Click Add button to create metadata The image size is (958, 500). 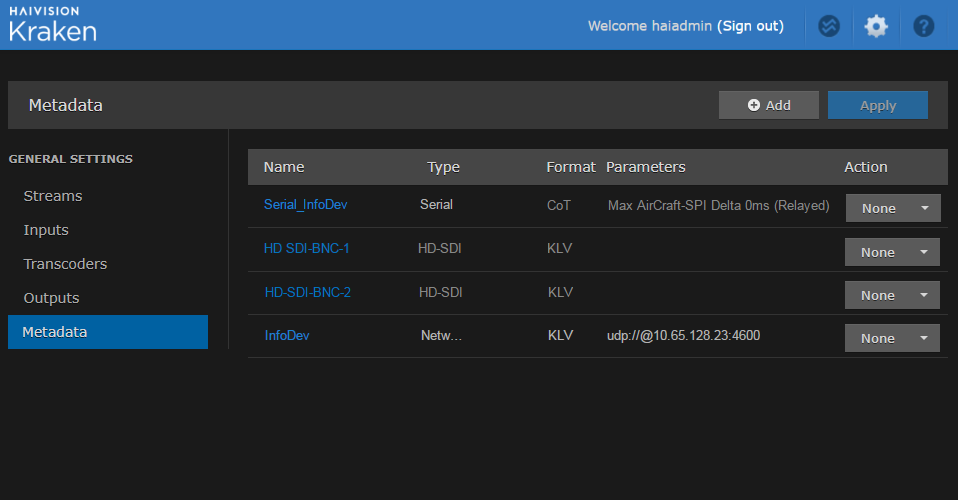tap(768, 105)
